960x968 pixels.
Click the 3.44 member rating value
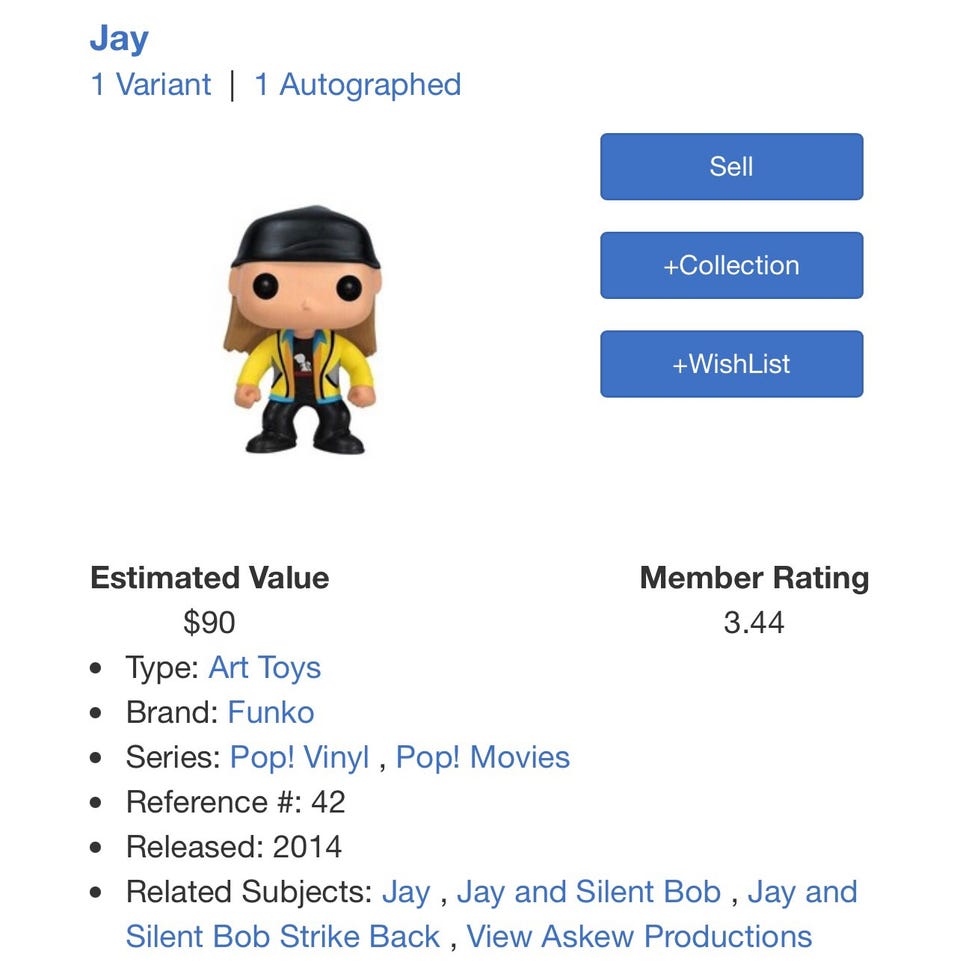click(x=754, y=623)
